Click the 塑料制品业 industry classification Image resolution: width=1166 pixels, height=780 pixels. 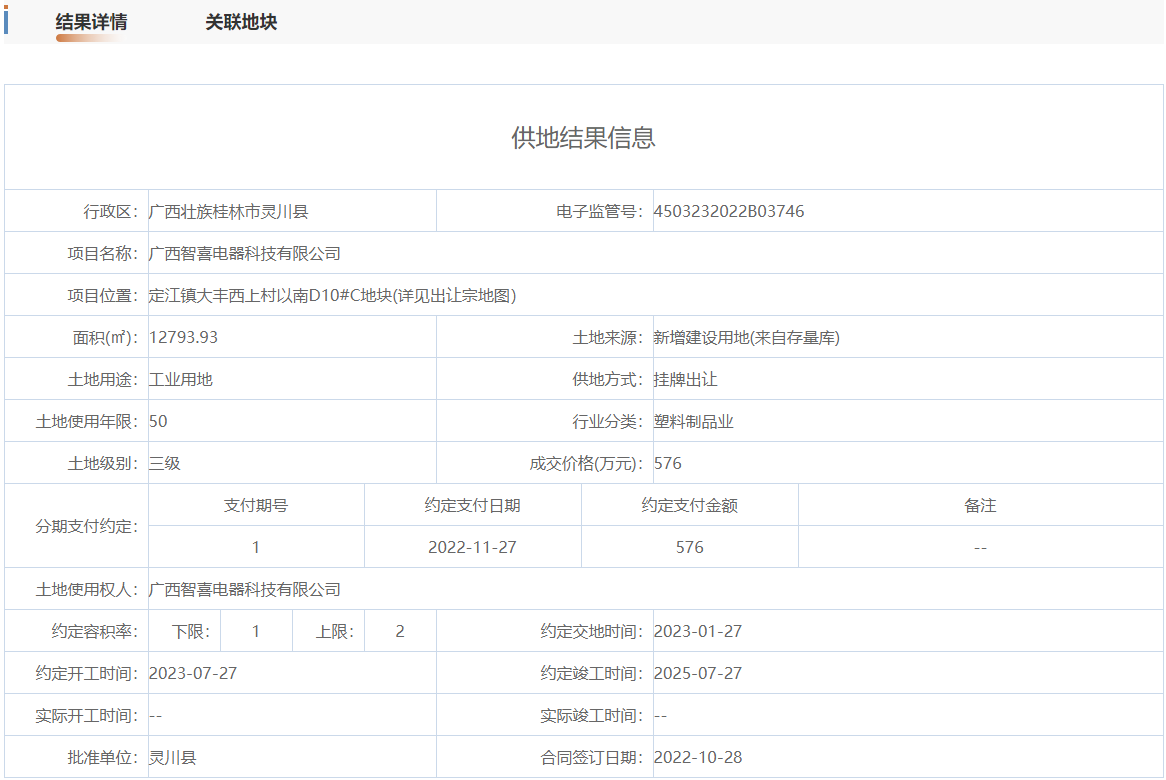point(694,422)
